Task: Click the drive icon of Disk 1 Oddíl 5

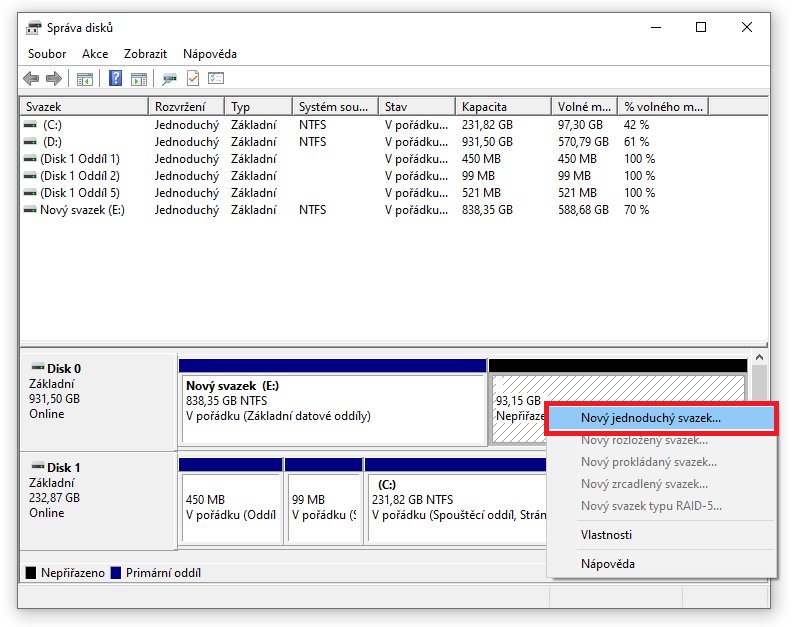Action: coord(30,193)
